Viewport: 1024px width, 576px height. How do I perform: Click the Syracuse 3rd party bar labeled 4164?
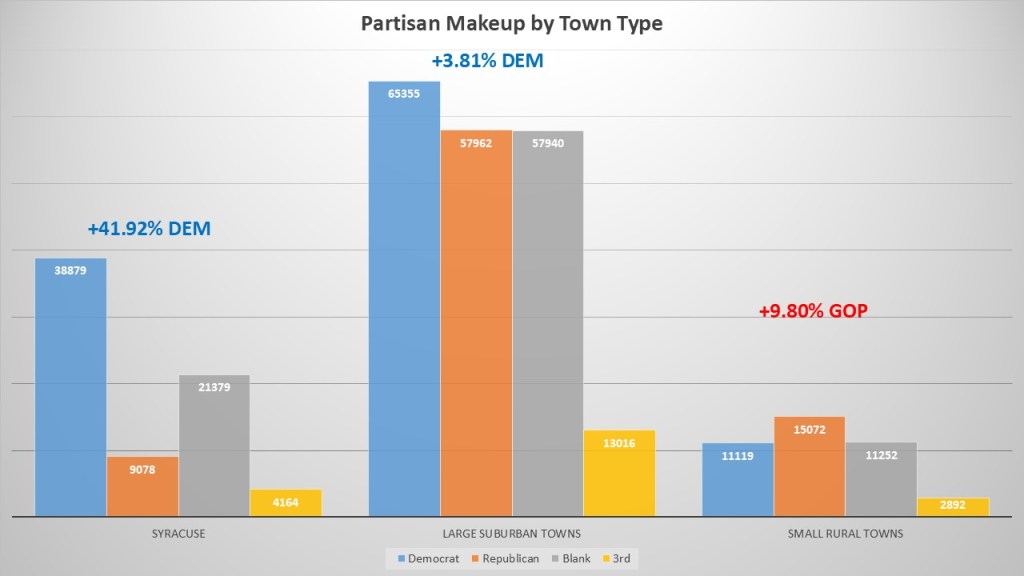pos(286,503)
